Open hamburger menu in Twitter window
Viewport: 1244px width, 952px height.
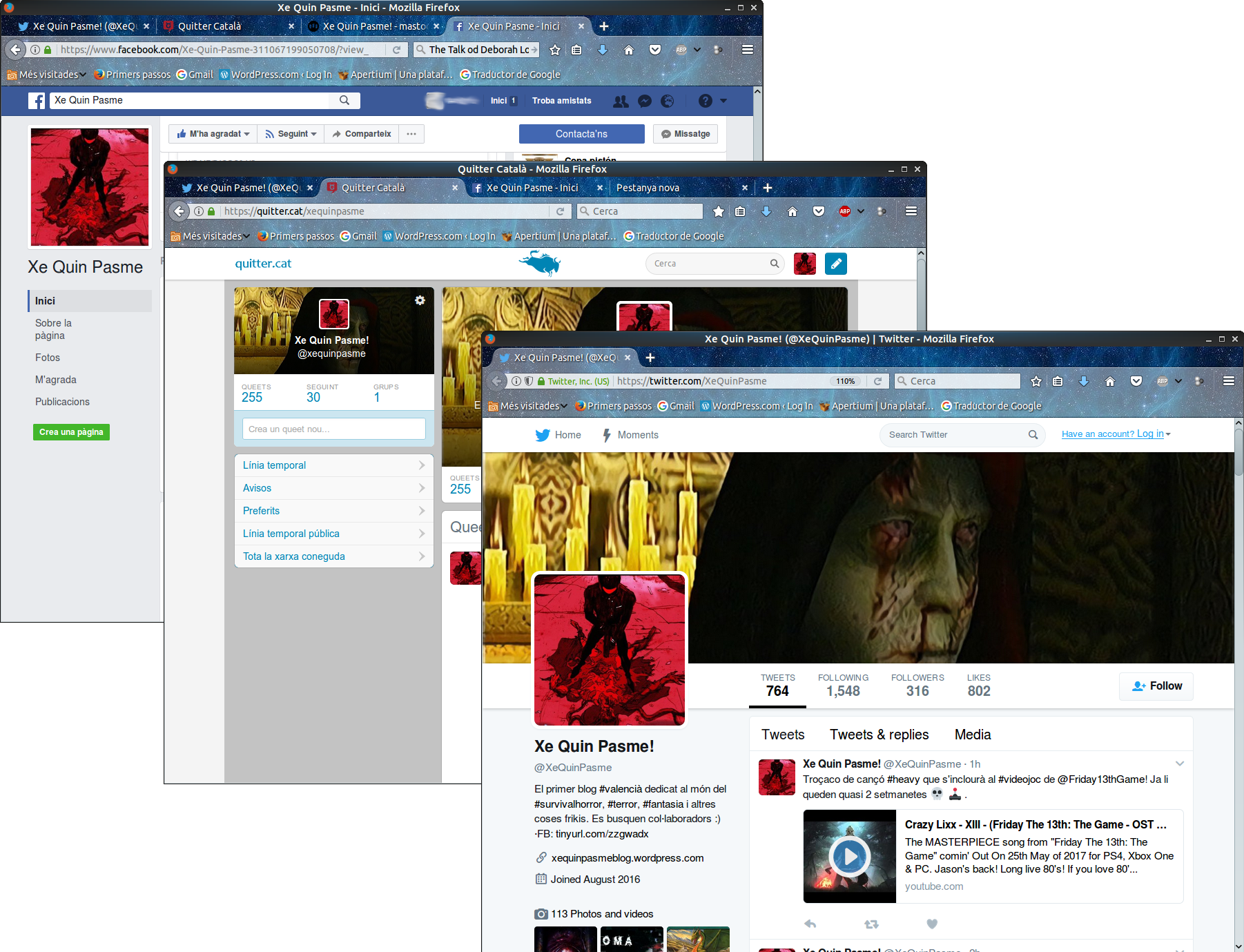[x=1229, y=381]
